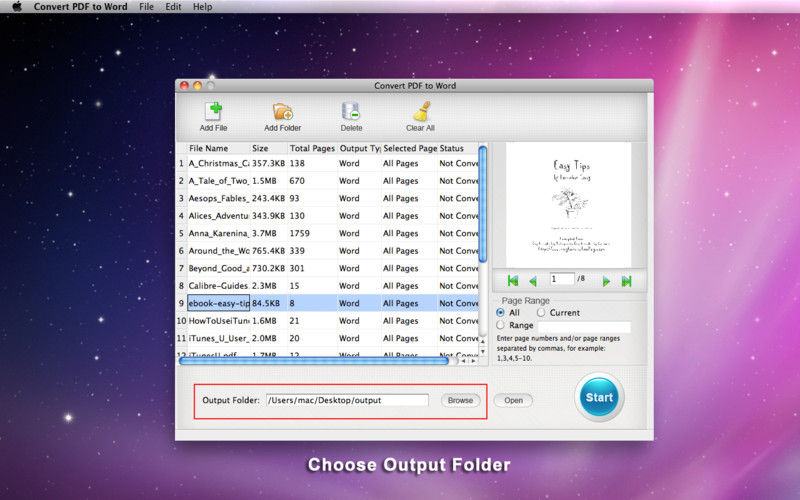
Task: Jump to first preview page arrow
Action: [513, 280]
